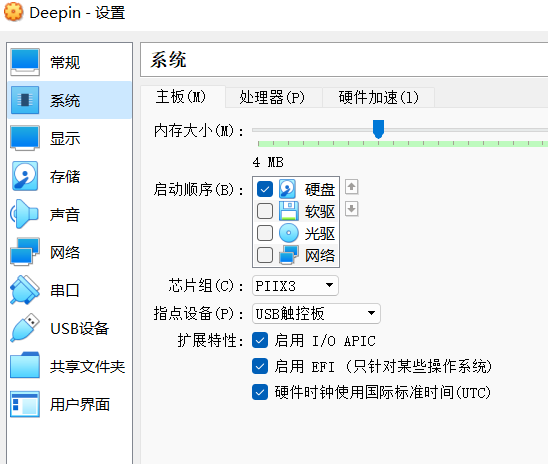Select 软驱 text in boot order list
This screenshot has width=548, height=464.
click(319, 211)
